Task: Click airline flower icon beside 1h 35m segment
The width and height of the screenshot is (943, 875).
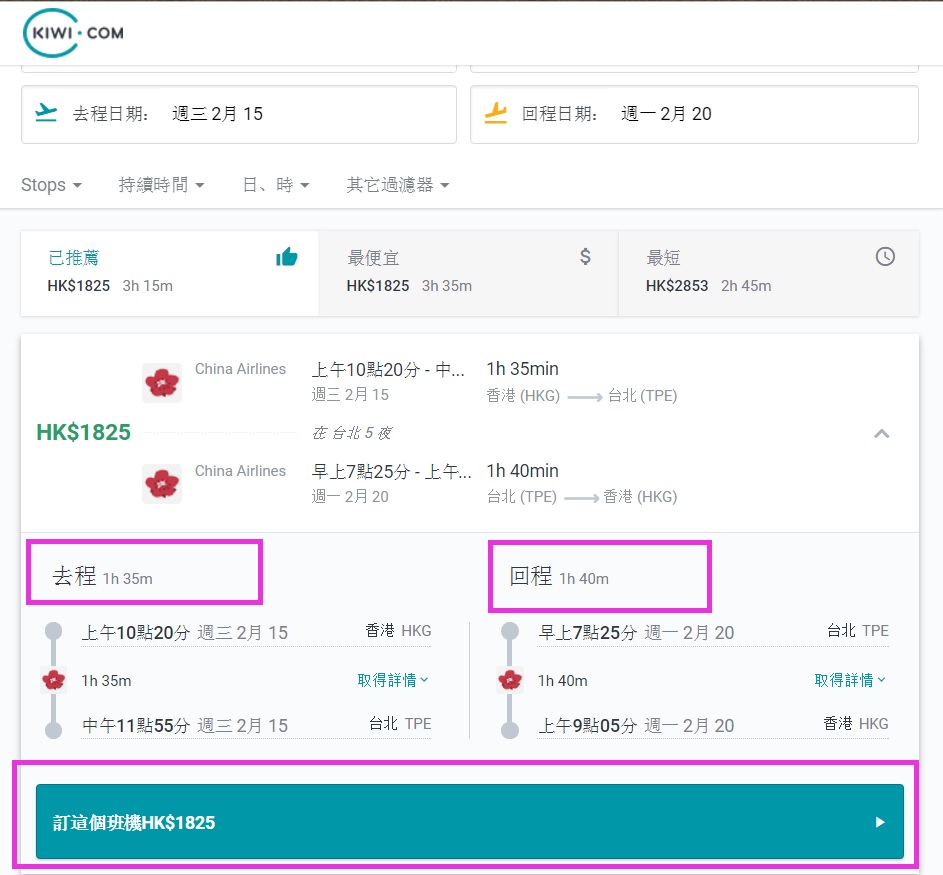Action: pos(54,680)
